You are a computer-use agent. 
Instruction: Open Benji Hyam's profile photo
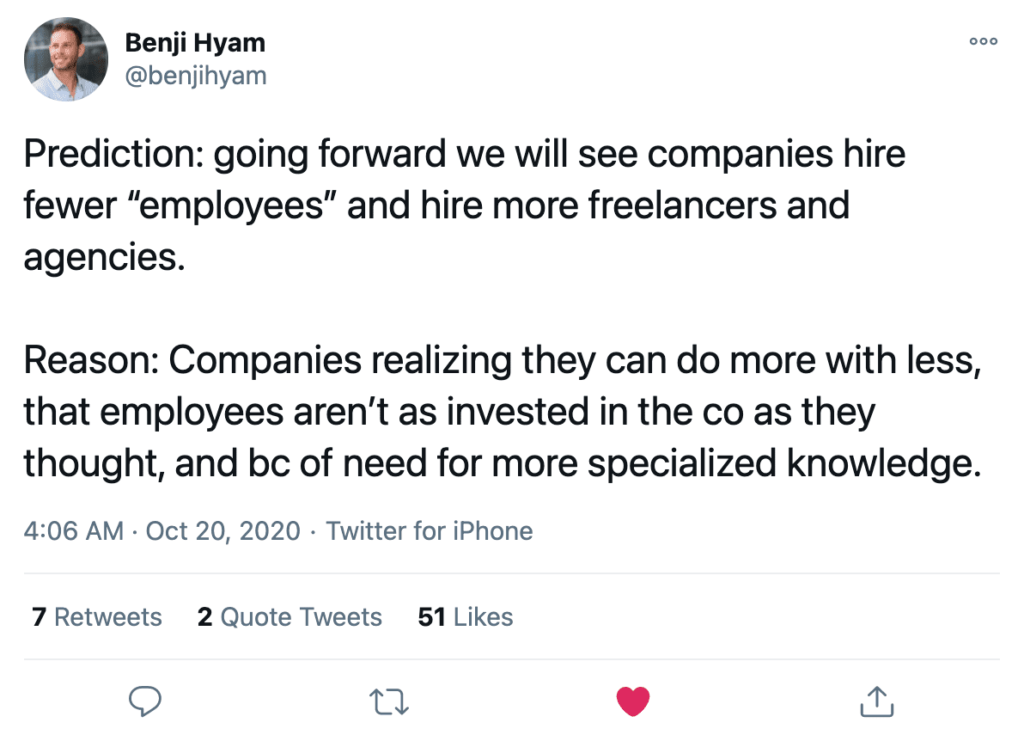point(66,59)
